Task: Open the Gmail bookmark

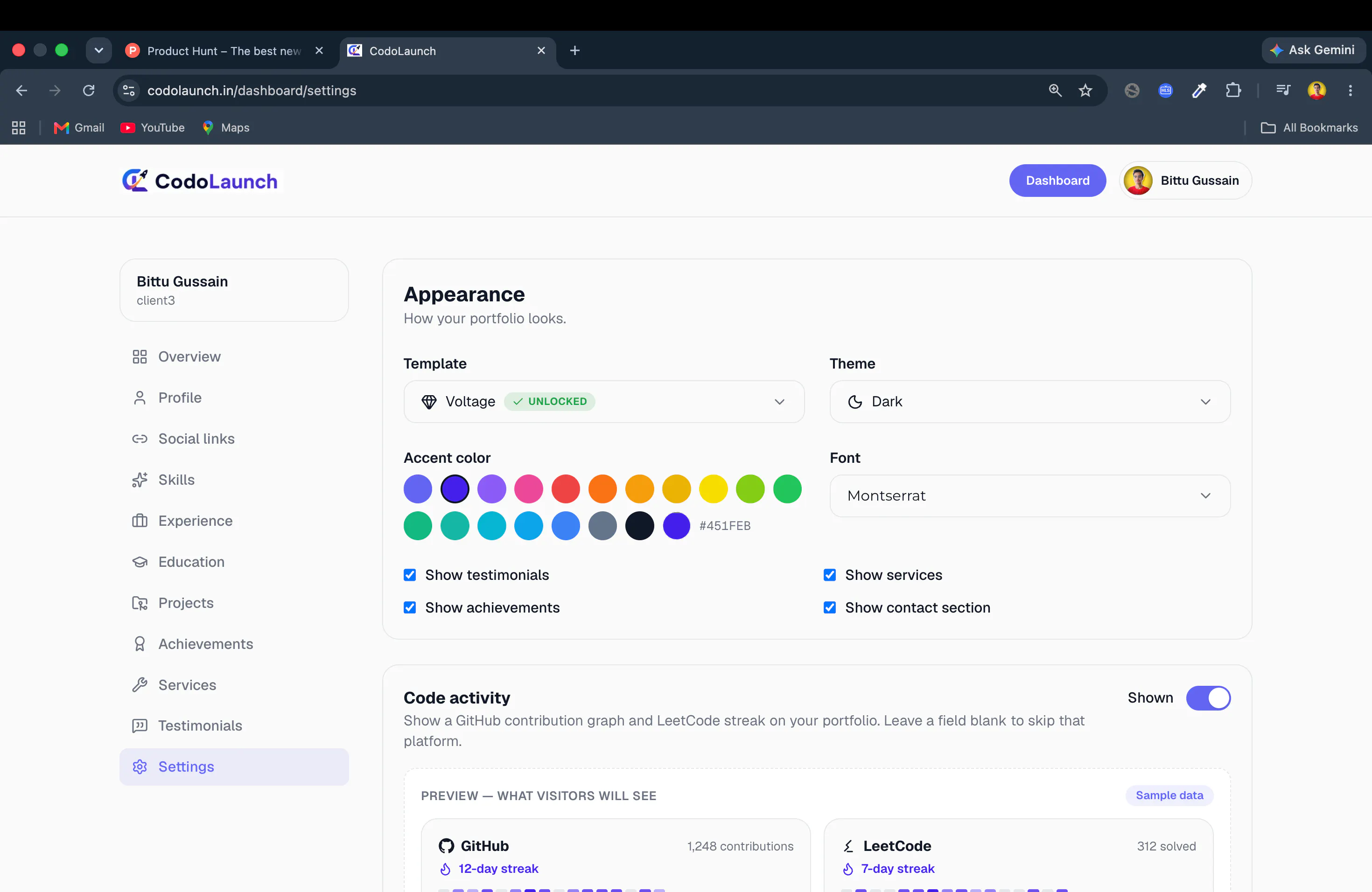Action: pos(79,128)
